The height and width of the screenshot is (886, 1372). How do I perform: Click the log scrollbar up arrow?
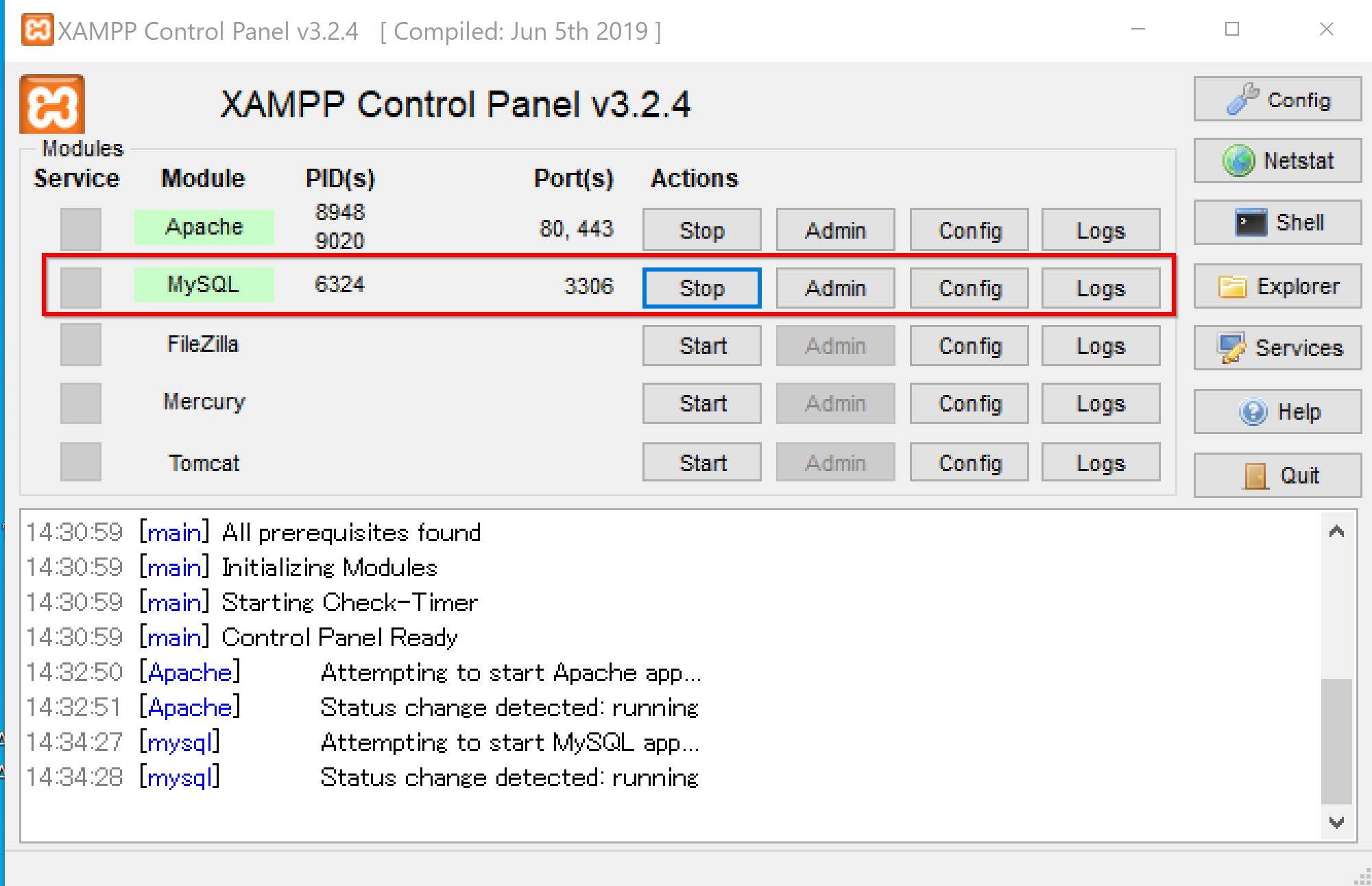click(1336, 531)
